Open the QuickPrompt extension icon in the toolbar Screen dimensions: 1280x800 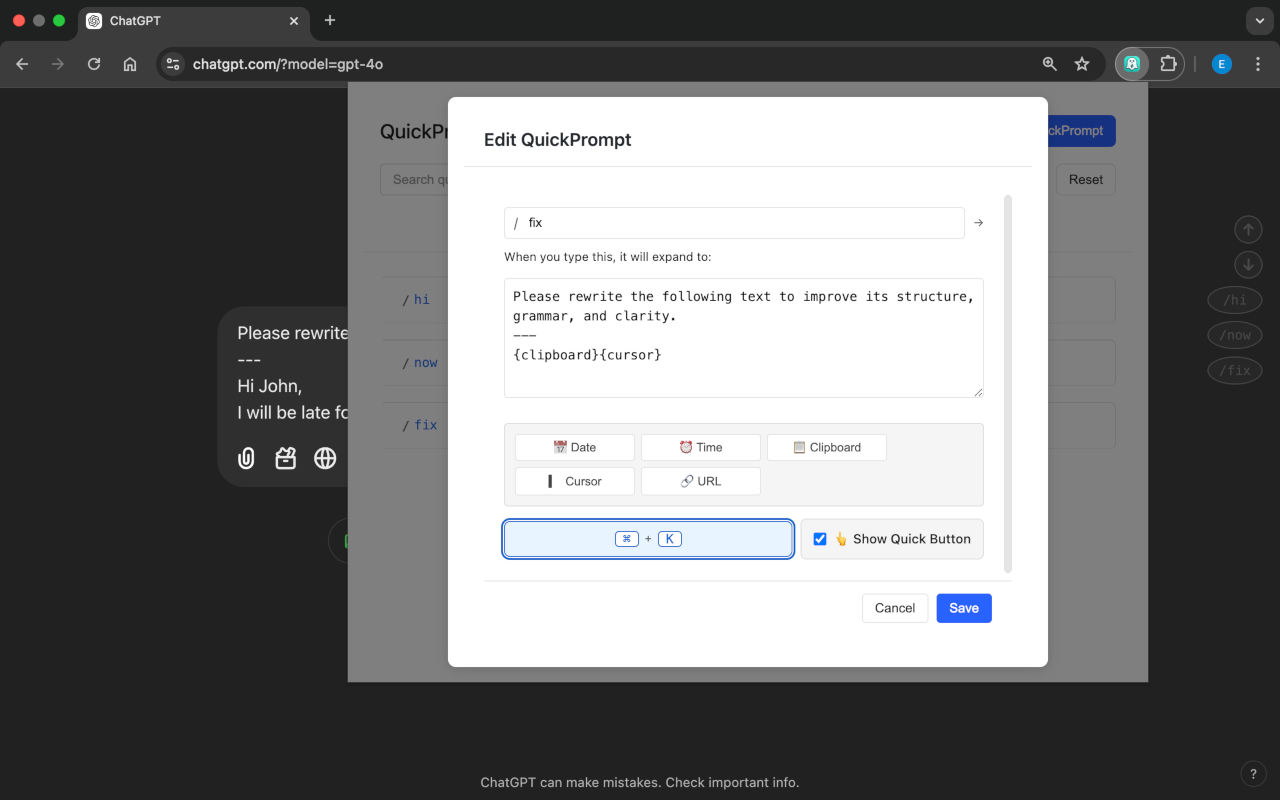(x=1131, y=63)
